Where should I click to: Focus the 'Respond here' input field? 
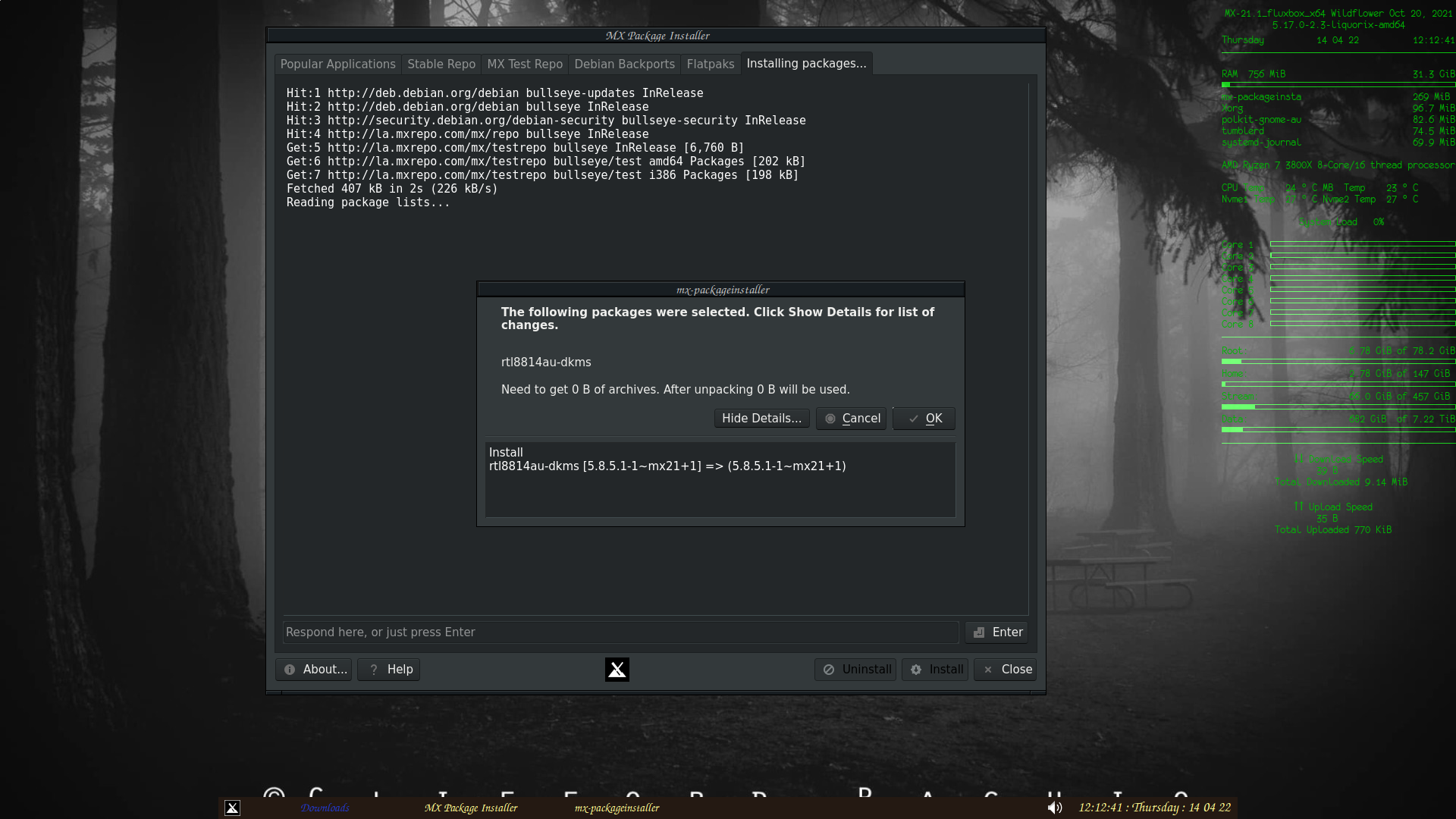click(620, 632)
